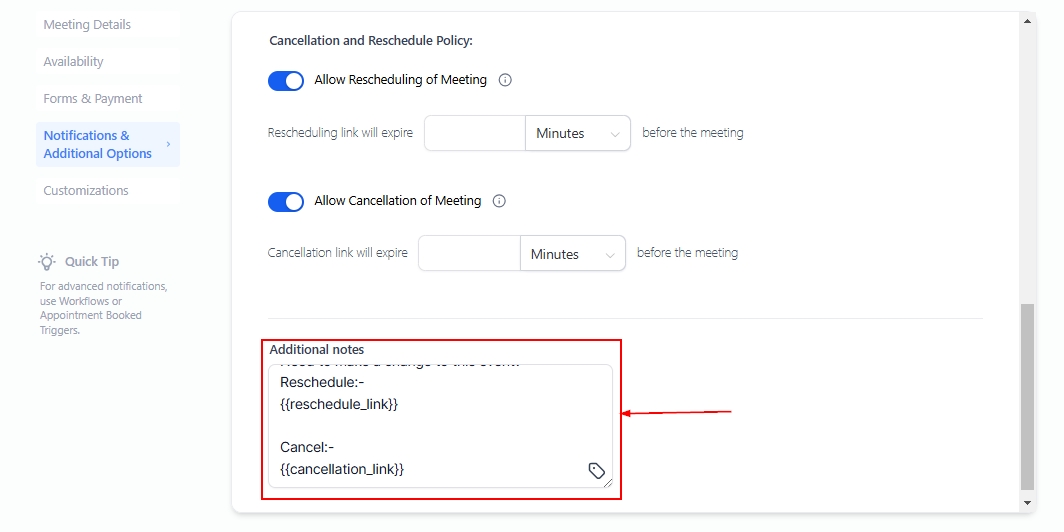Click the tag icon in Additional notes
Screen dimensions: 1064x532
(596, 471)
